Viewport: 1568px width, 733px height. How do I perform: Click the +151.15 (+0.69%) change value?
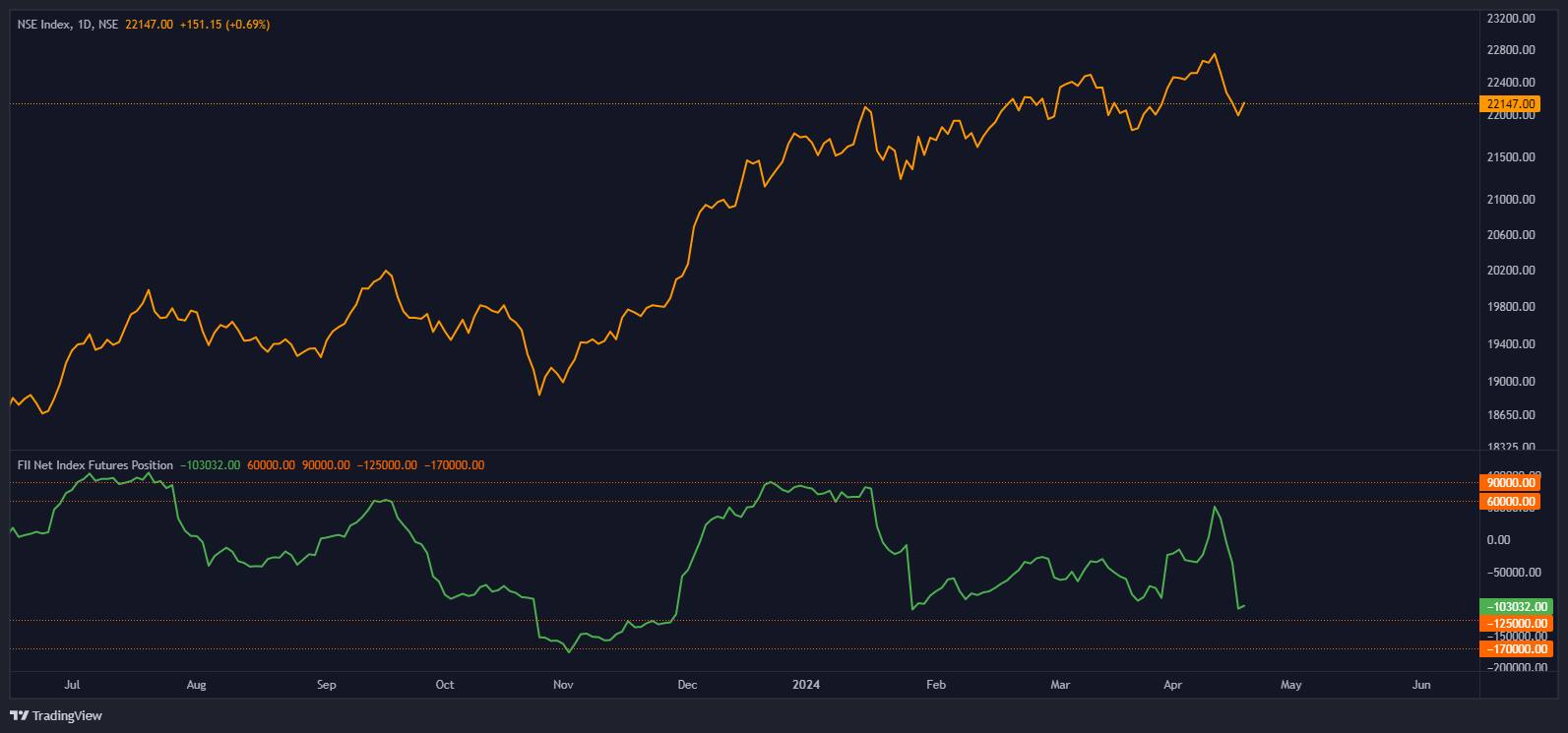(x=224, y=25)
